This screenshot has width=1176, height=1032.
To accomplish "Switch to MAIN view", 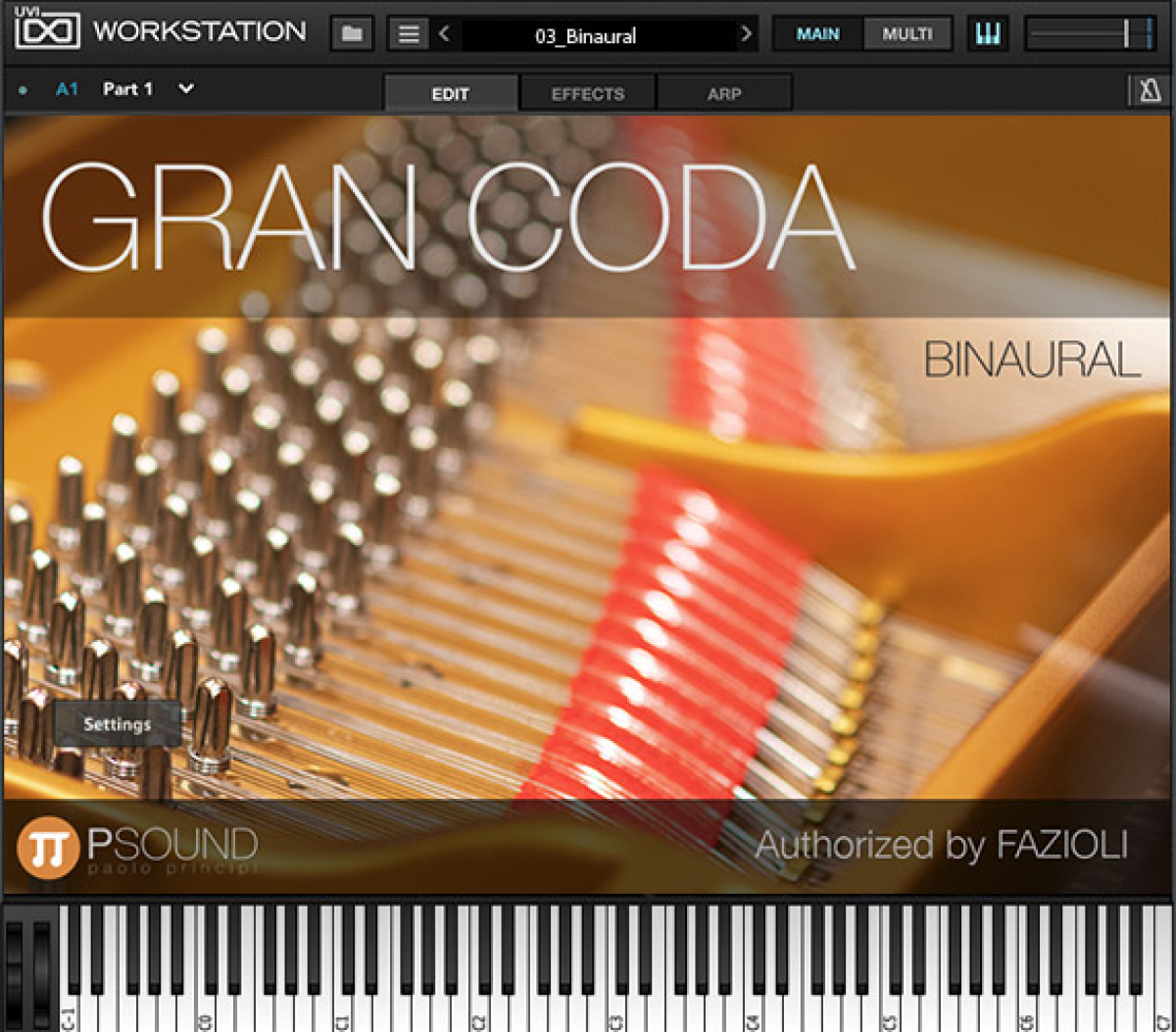I will (817, 34).
